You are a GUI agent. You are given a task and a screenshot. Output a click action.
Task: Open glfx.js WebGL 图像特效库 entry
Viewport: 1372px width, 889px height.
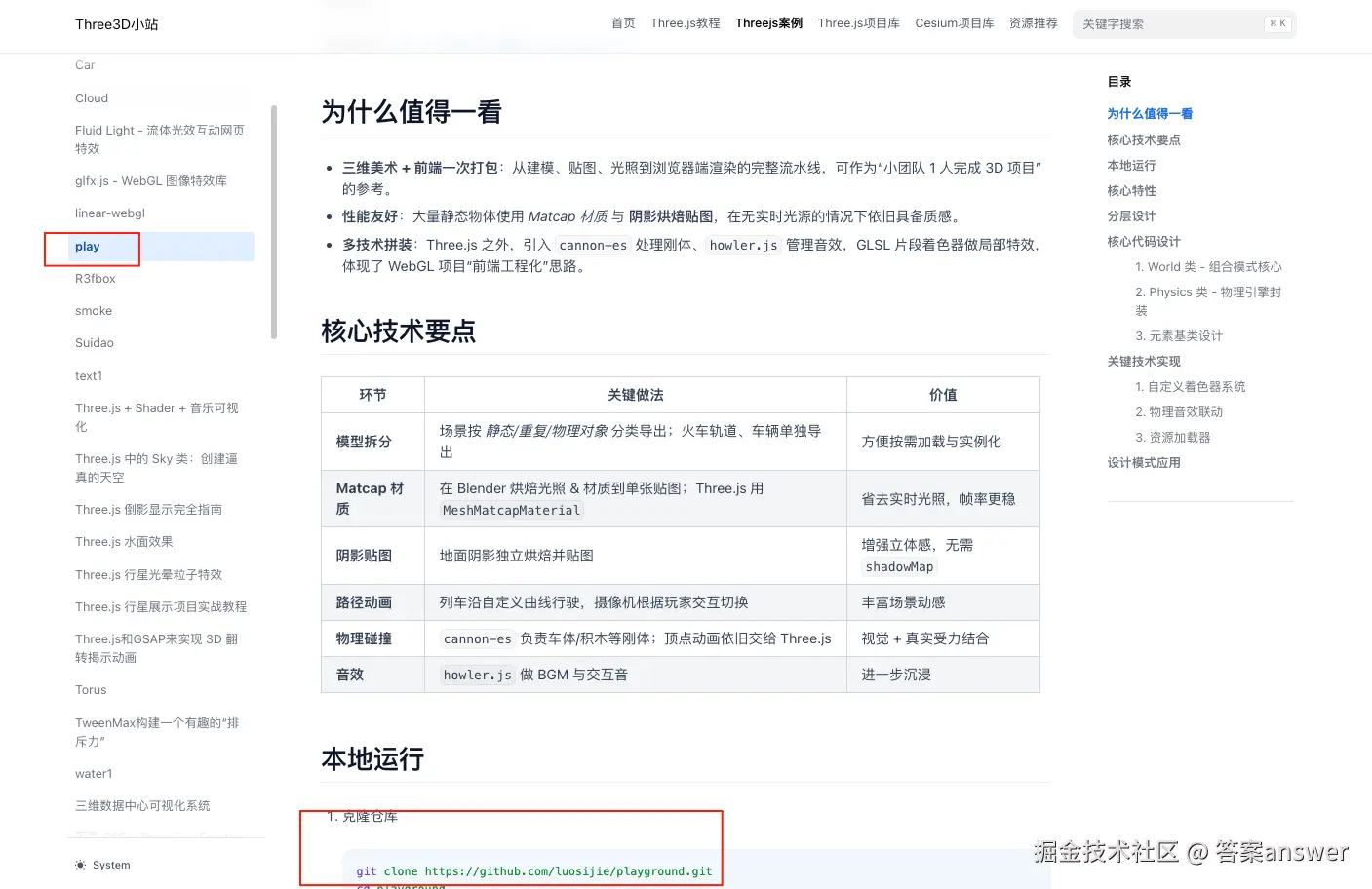point(151,181)
